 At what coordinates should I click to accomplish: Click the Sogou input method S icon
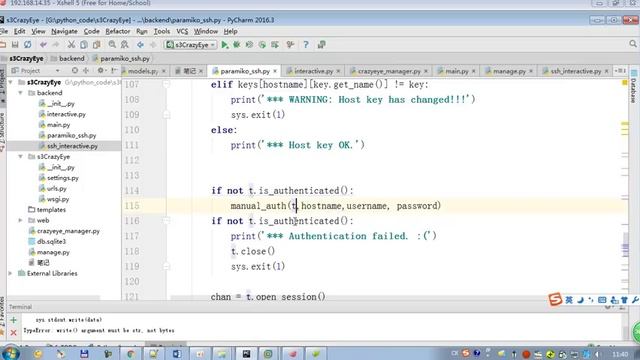coord(555,299)
